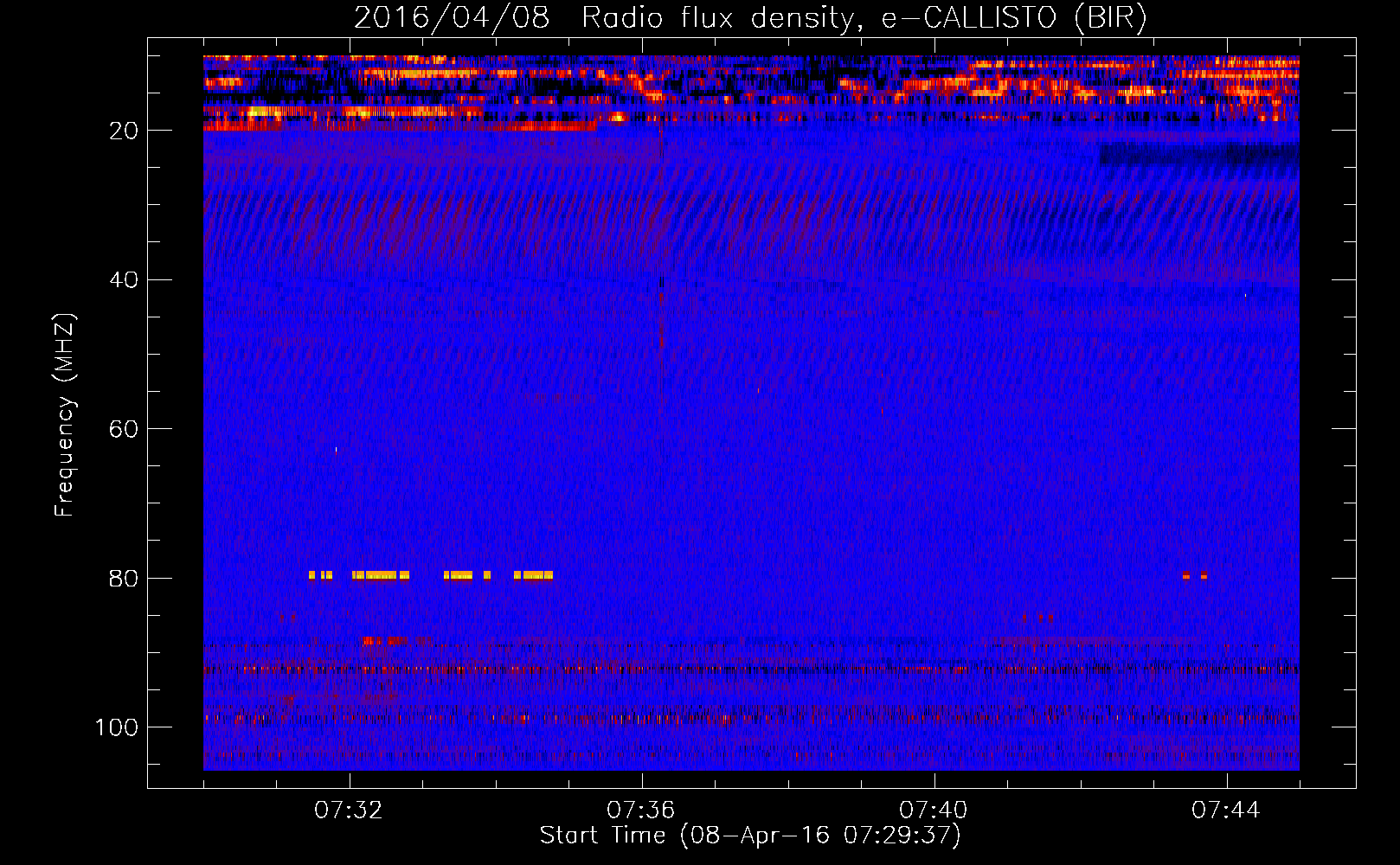Click the 'Frequency (MHZ)' axis label
This screenshot has width=1400, height=865.
[x=65, y=415]
